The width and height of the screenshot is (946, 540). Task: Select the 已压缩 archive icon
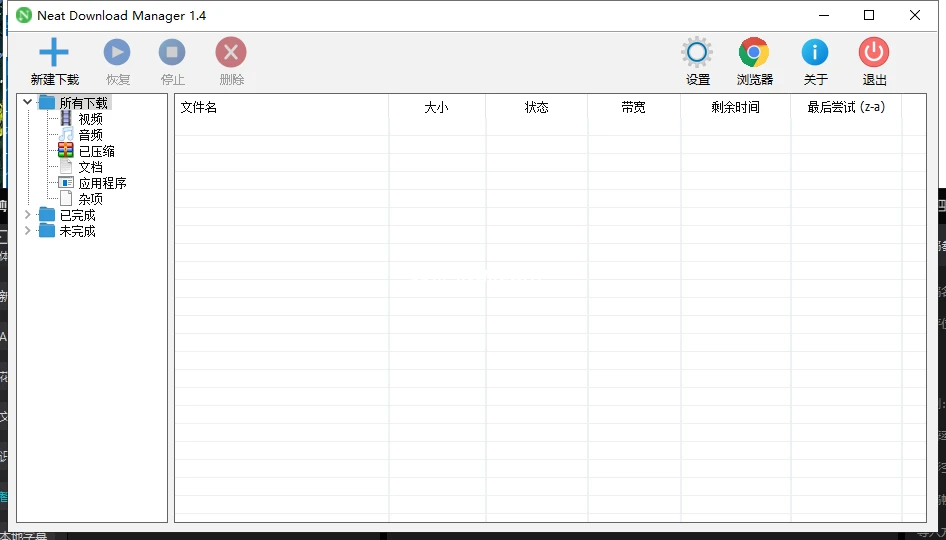point(66,150)
